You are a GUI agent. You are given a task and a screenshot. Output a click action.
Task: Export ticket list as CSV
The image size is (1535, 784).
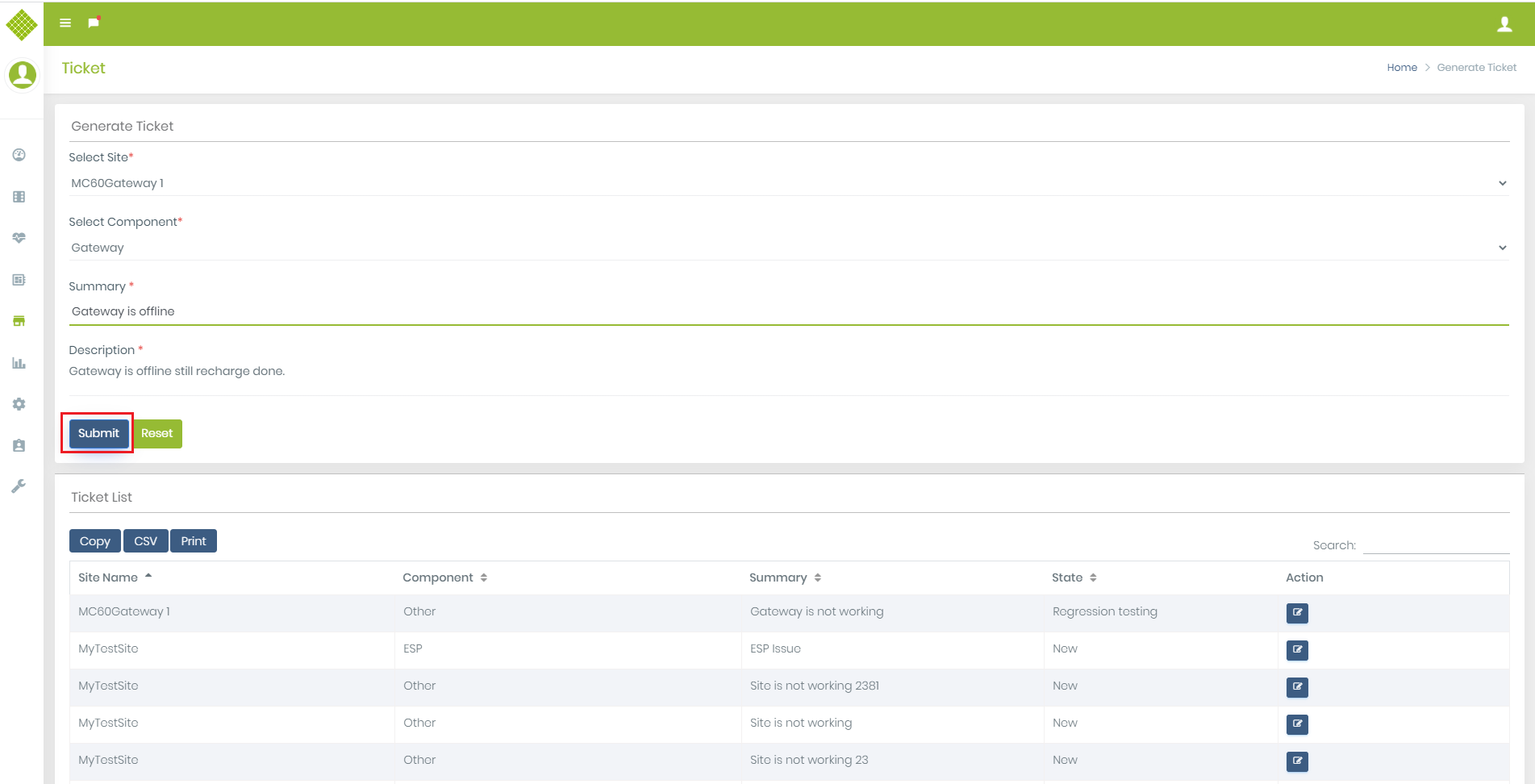coord(145,541)
